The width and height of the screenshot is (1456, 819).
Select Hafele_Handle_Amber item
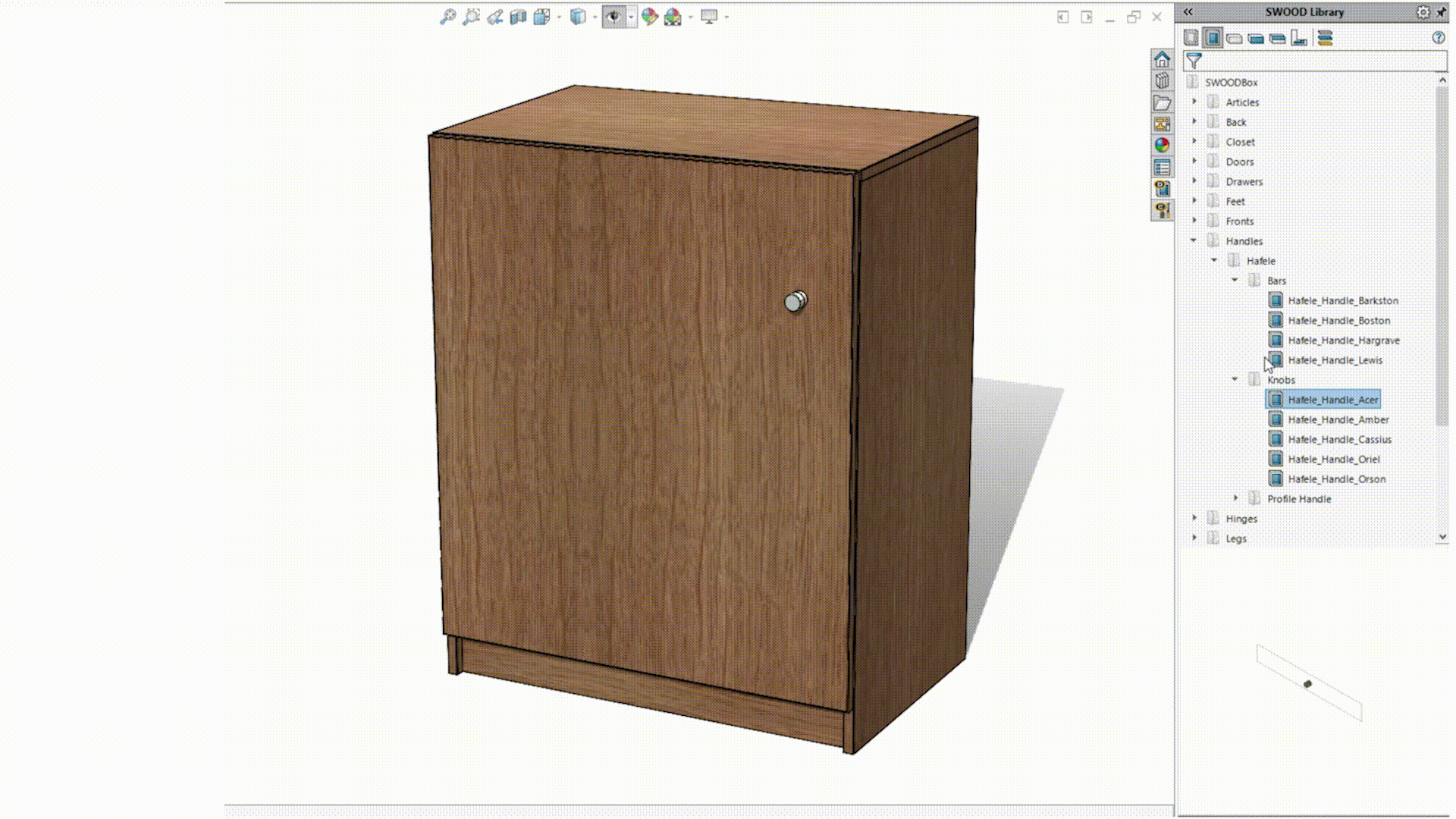click(1338, 419)
